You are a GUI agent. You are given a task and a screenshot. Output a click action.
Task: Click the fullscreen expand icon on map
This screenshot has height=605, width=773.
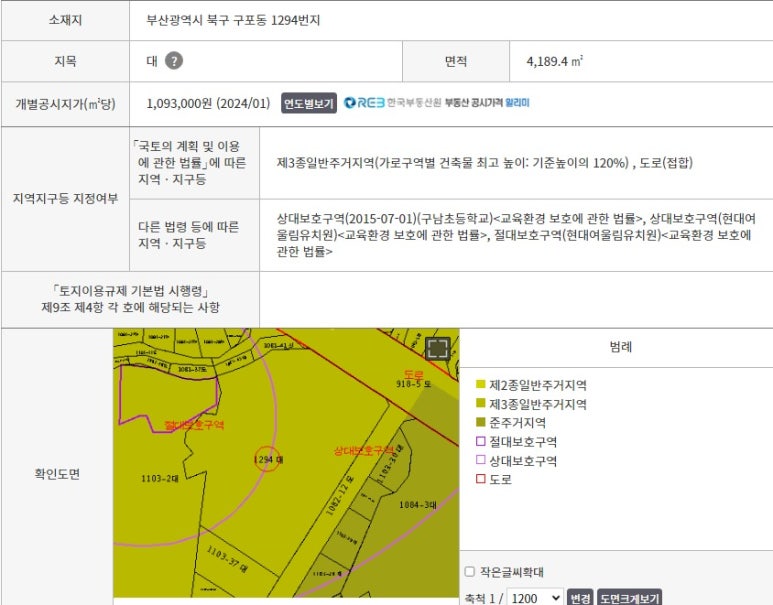tap(437, 348)
